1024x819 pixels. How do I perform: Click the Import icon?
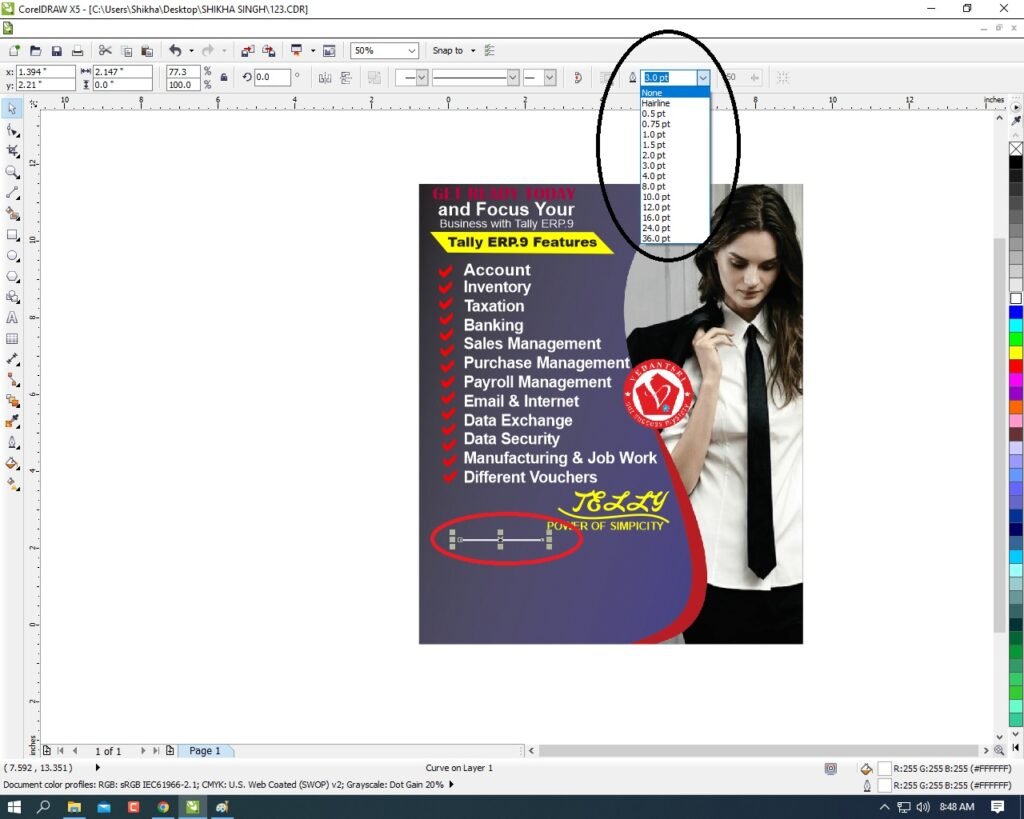(248, 50)
